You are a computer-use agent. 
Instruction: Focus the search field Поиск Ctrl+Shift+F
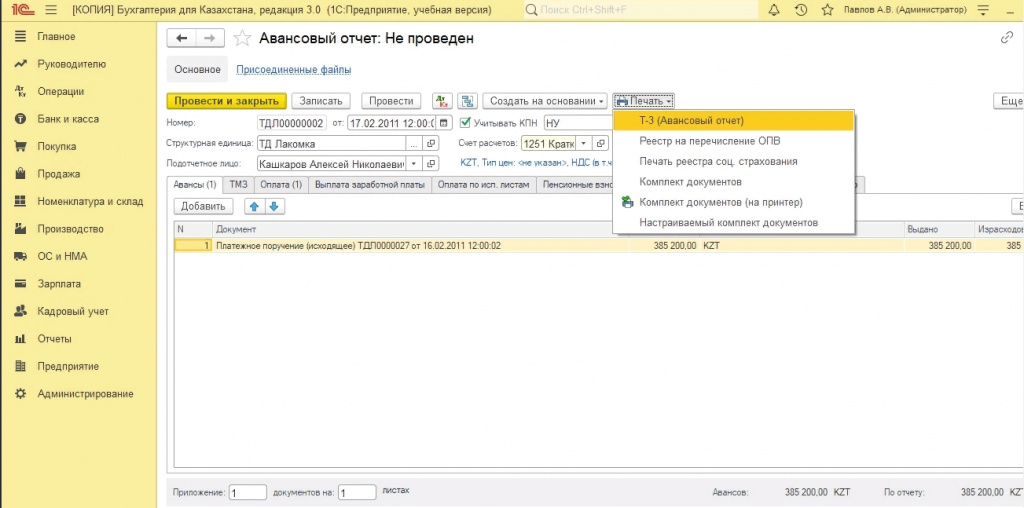click(640, 10)
